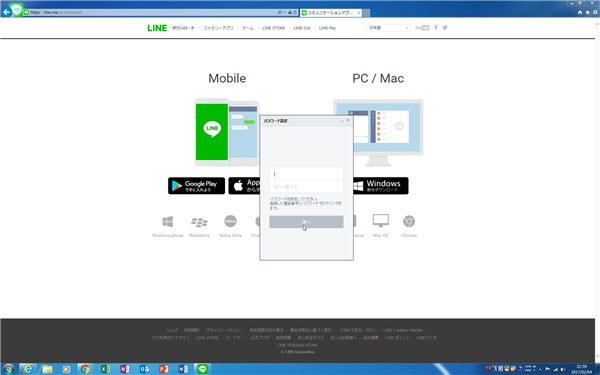The height and width of the screenshot is (375, 600).
Task: Click the grey next button in dialog
Action: [x=306, y=222]
